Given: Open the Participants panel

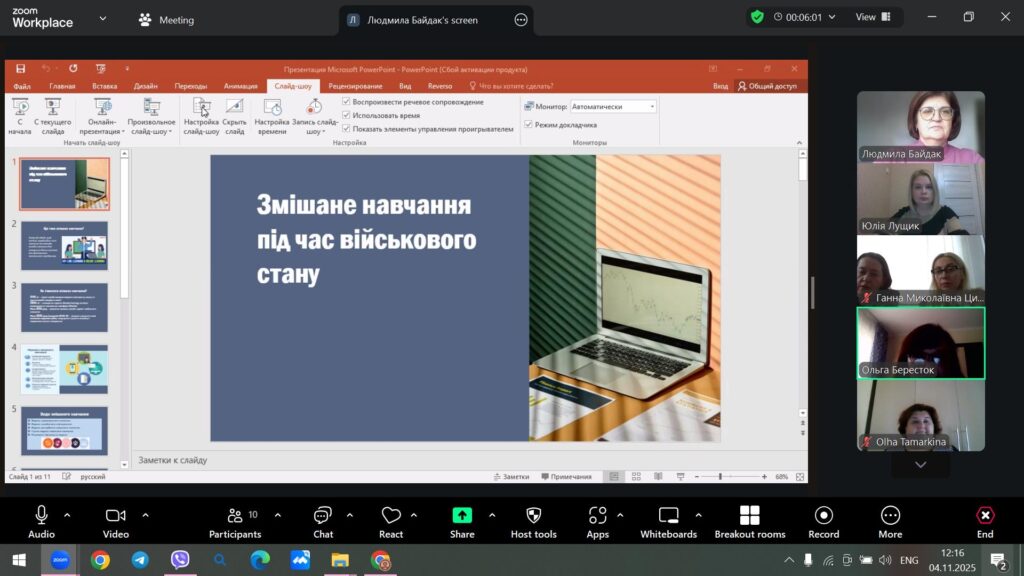Looking at the screenshot, I should 235,522.
